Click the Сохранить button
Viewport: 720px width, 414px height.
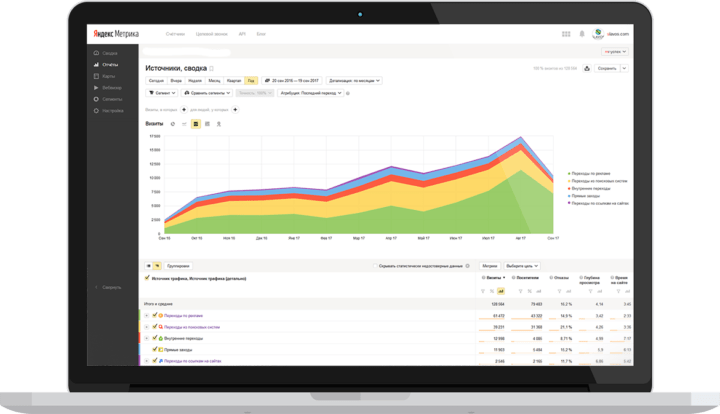click(x=607, y=68)
